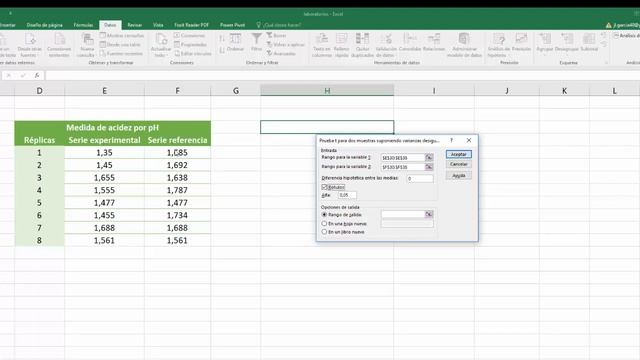This screenshot has height=360, width=640.
Task: Click range selector icon for variable 1
Action: [429, 157]
